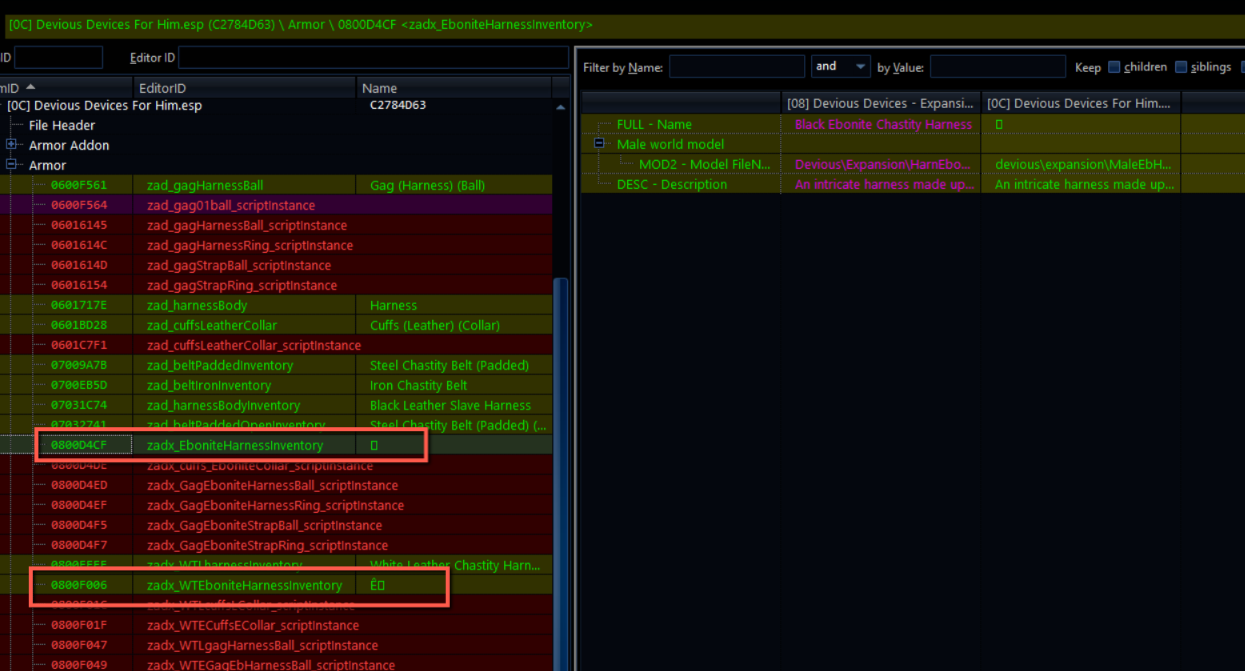Viewport: 1245px width, 671px height.
Task: Select record zadx_WTEboniteHarnessInventory
Action: click(276, 585)
